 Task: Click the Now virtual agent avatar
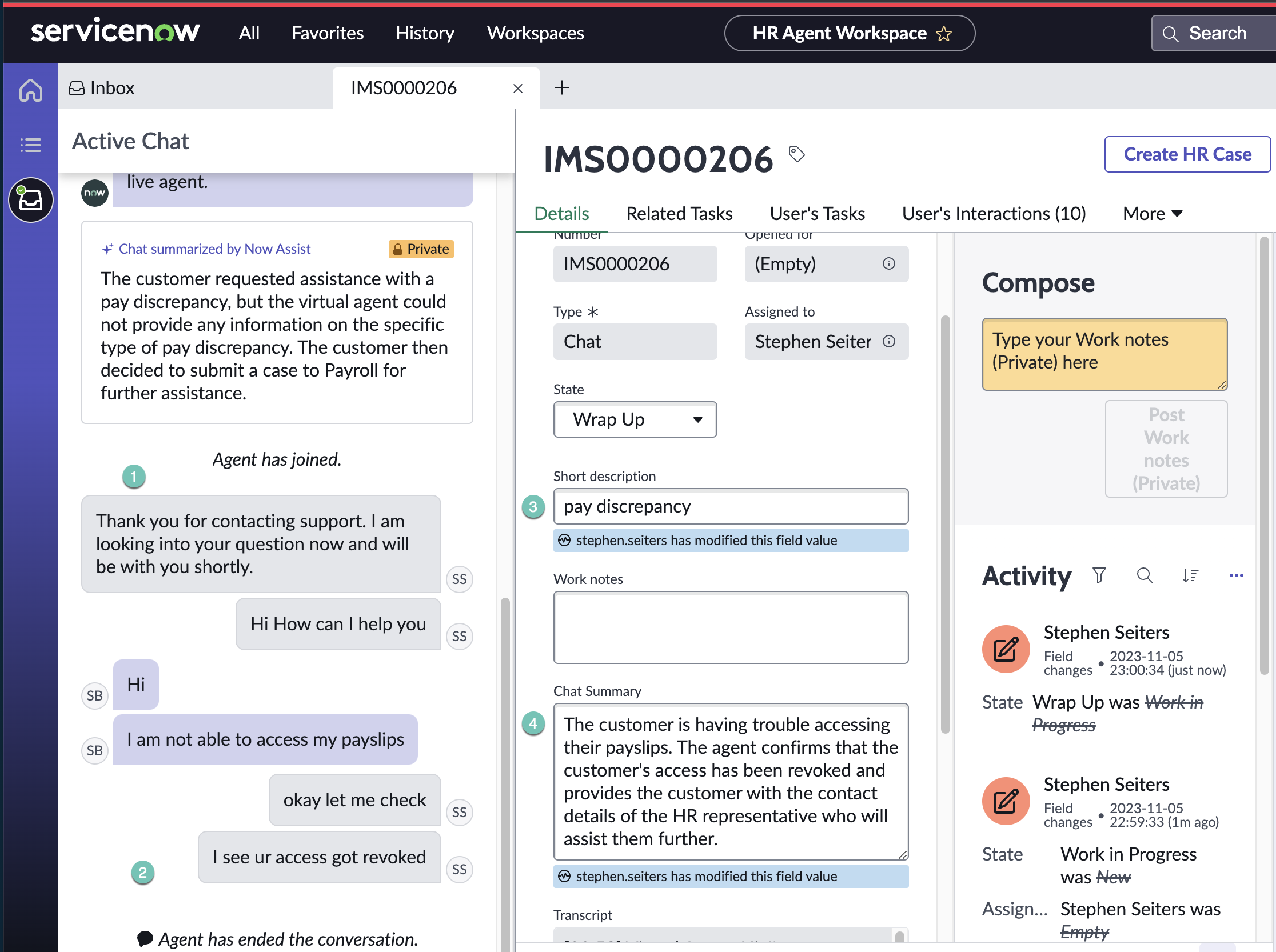click(x=94, y=193)
